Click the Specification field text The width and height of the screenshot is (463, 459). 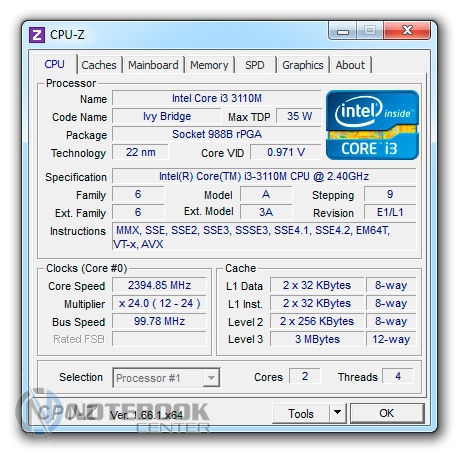point(264,176)
